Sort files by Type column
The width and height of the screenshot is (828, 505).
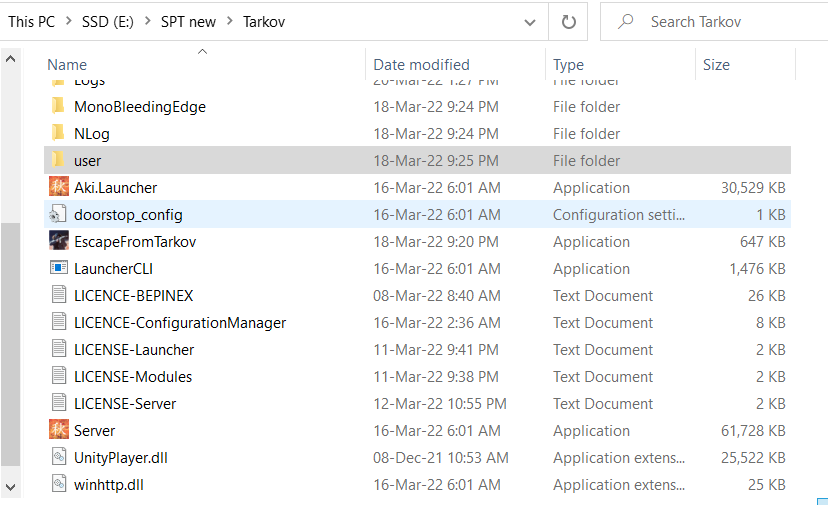[x=568, y=64]
